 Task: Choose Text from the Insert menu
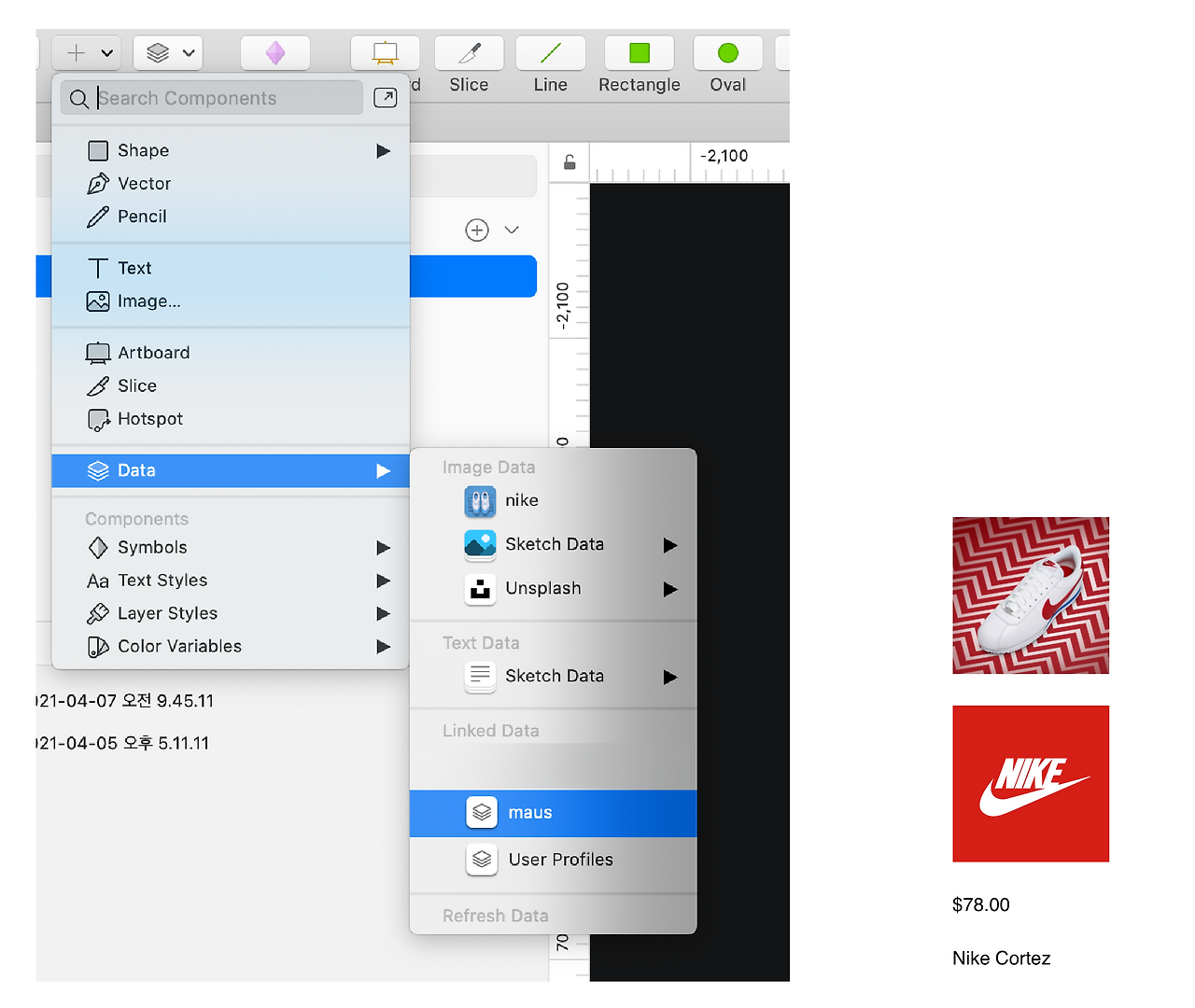[231, 268]
